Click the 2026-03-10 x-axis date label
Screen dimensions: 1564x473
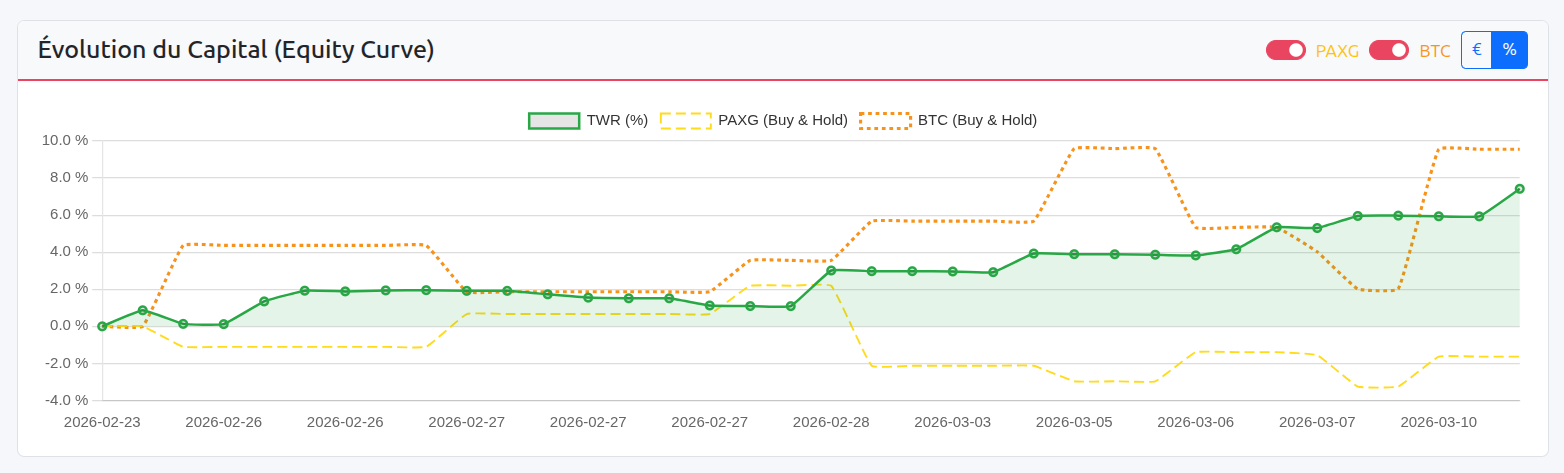(x=1438, y=422)
